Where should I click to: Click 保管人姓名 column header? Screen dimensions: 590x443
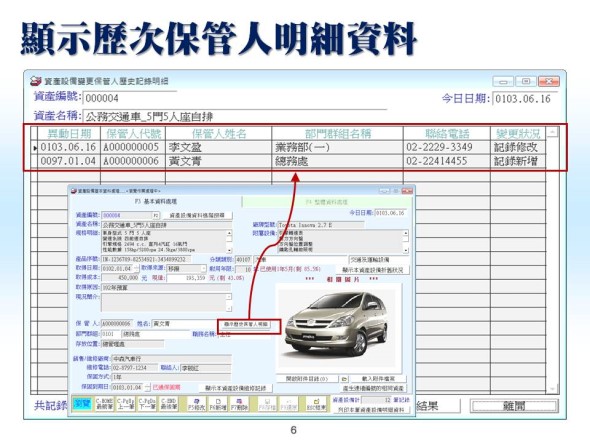coord(219,134)
